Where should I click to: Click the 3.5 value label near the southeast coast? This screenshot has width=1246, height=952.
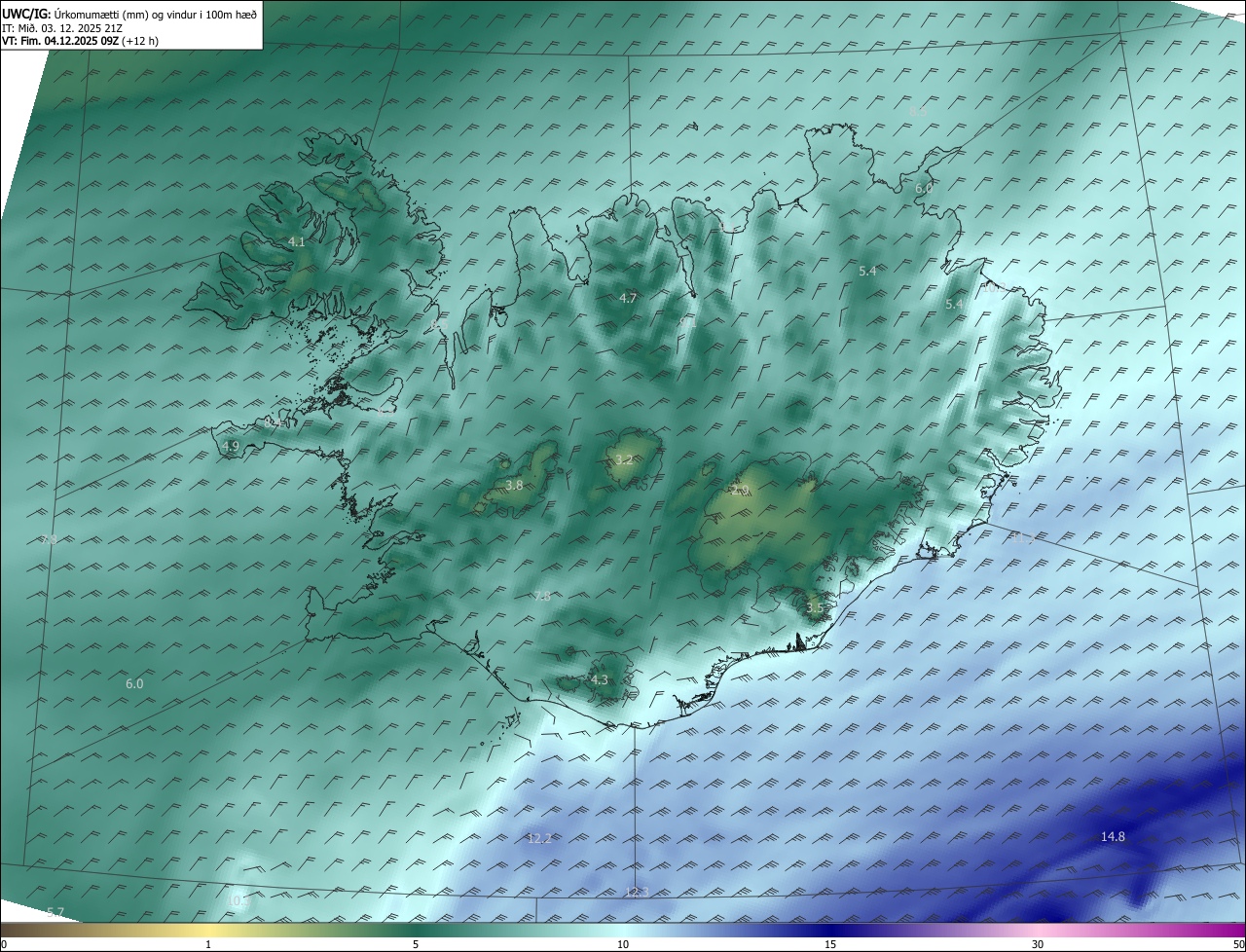point(815,607)
